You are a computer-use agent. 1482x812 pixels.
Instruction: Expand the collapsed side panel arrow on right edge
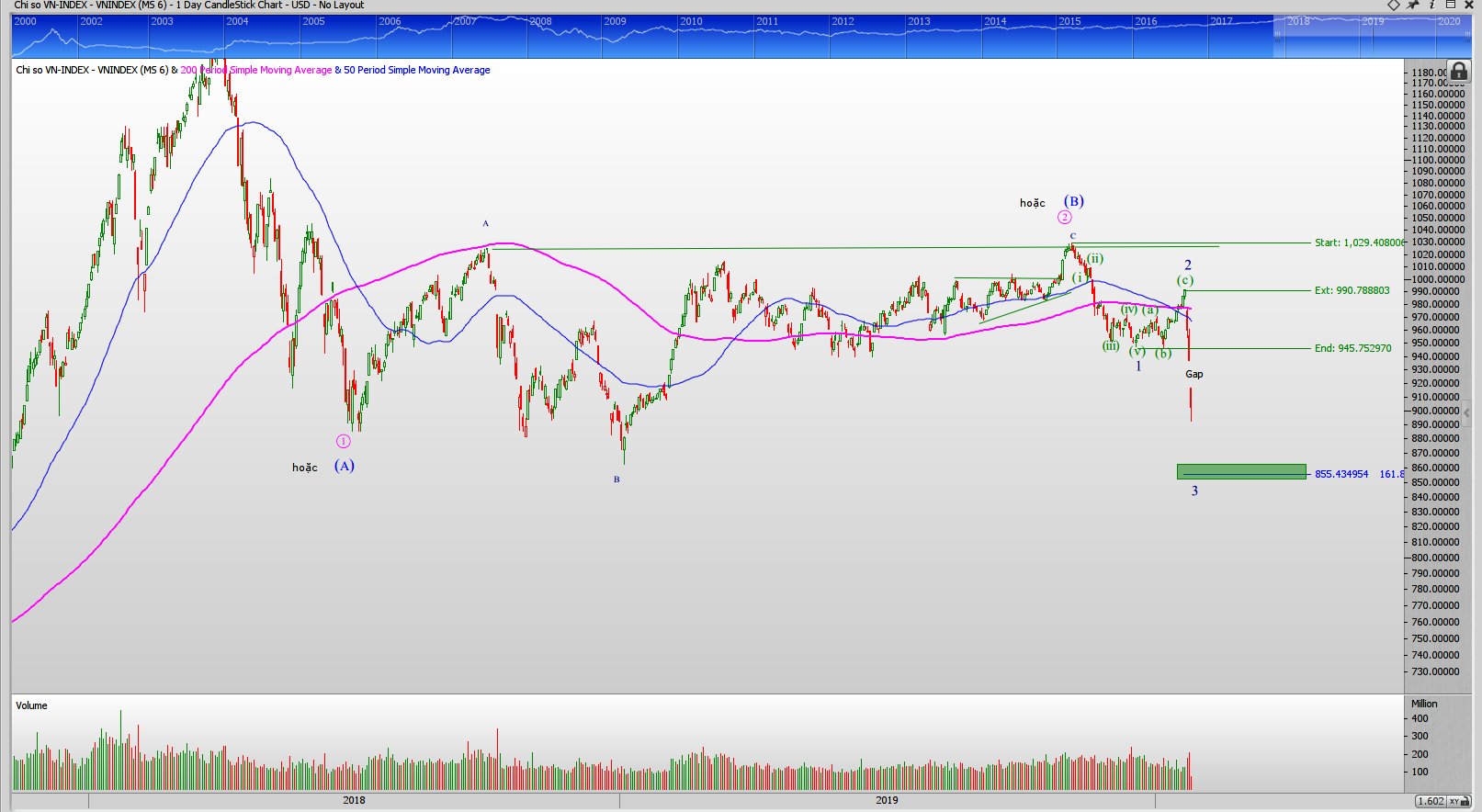click(1466, 413)
